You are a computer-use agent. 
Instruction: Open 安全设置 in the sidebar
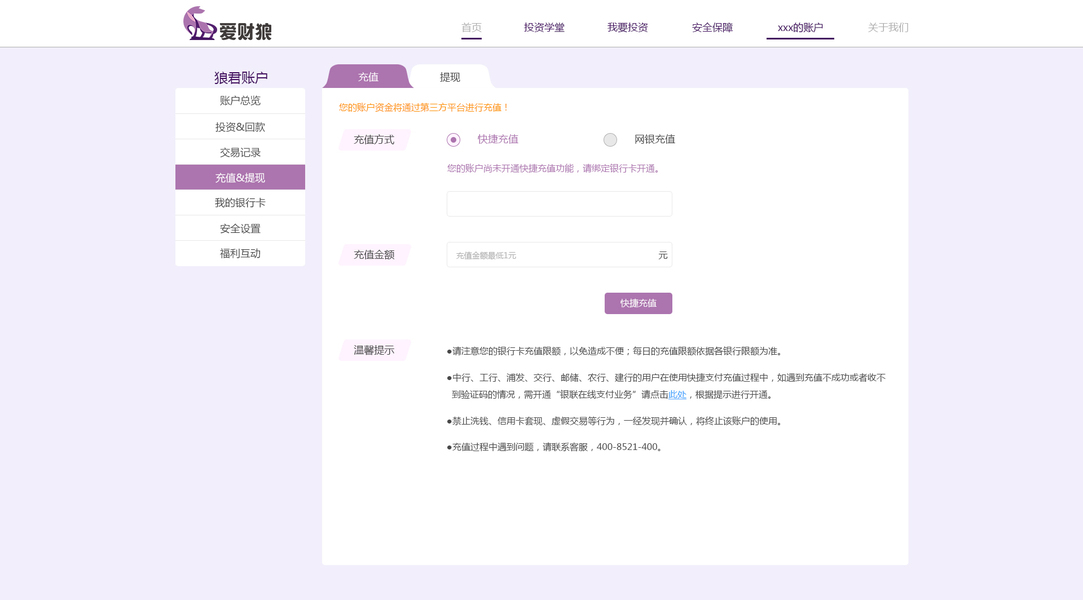click(x=239, y=227)
